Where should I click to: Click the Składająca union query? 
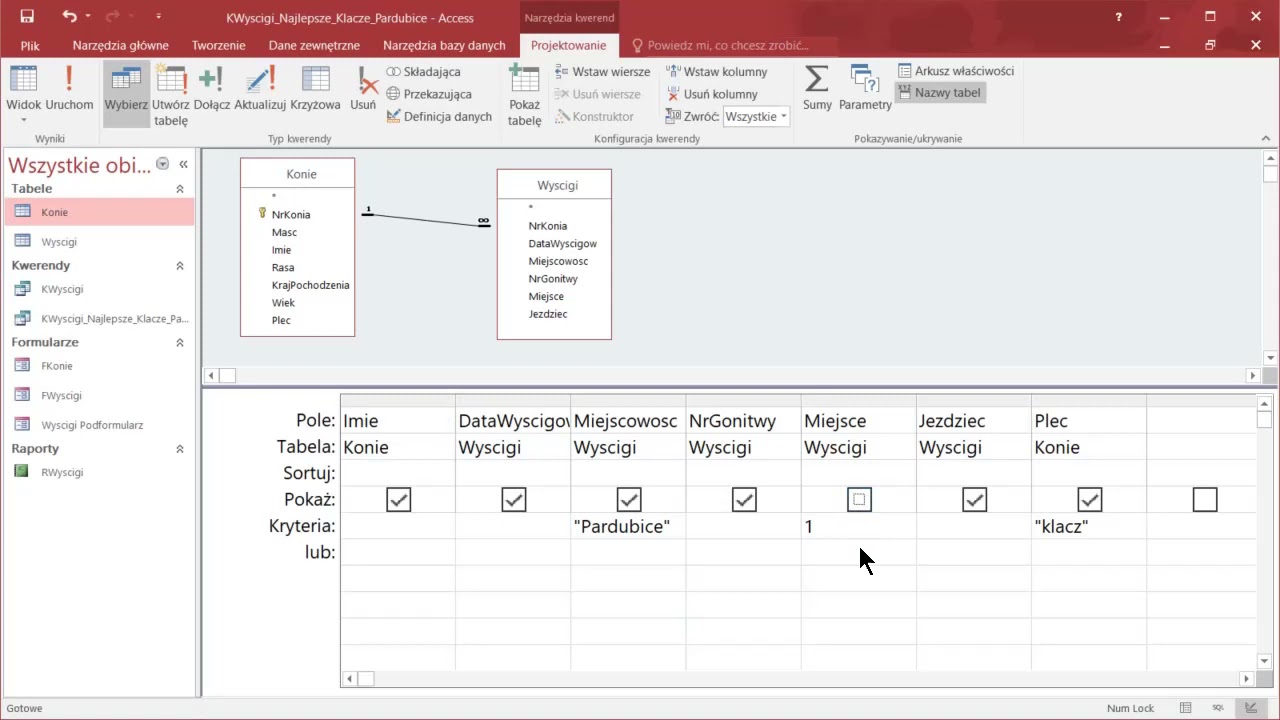tap(423, 72)
